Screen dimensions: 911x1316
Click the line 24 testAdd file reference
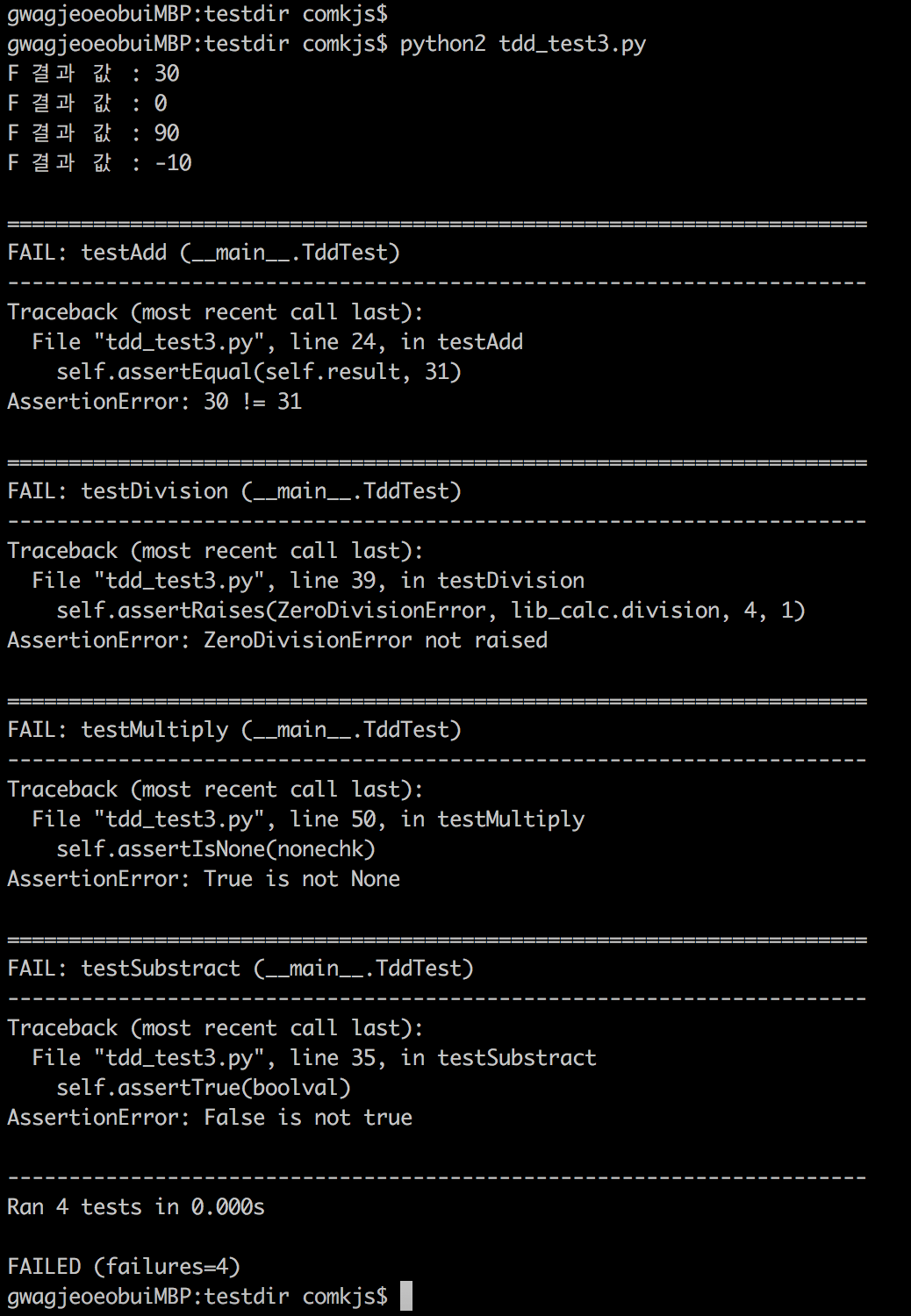[x=276, y=342]
